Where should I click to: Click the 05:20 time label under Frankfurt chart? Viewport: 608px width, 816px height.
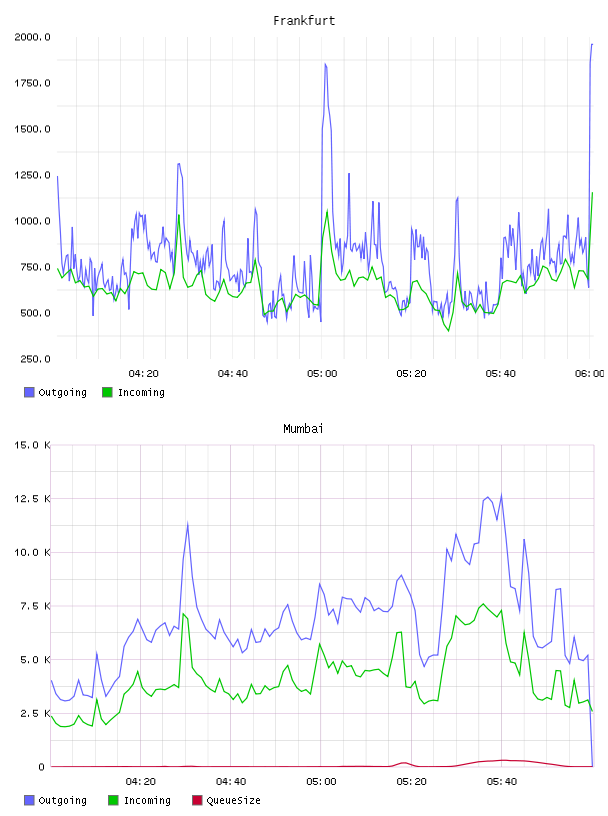coord(411,374)
